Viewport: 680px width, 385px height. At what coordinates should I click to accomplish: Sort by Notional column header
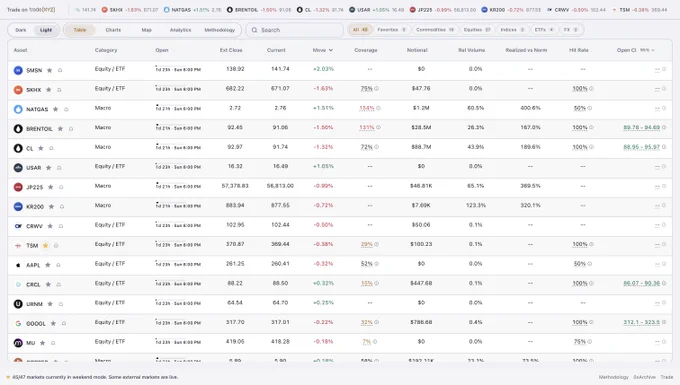417,50
